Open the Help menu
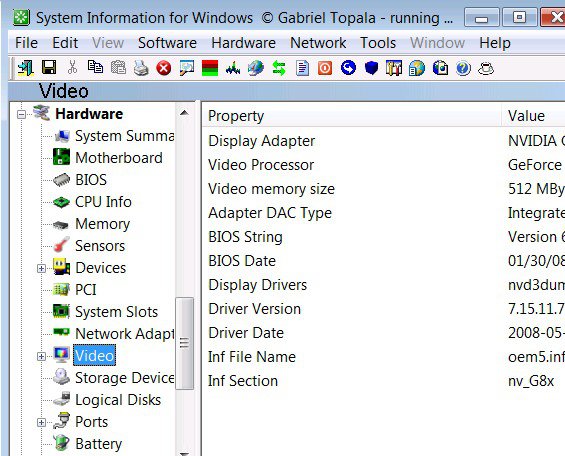The width and height of the screenshot is (565, 456). pos(494,43)
